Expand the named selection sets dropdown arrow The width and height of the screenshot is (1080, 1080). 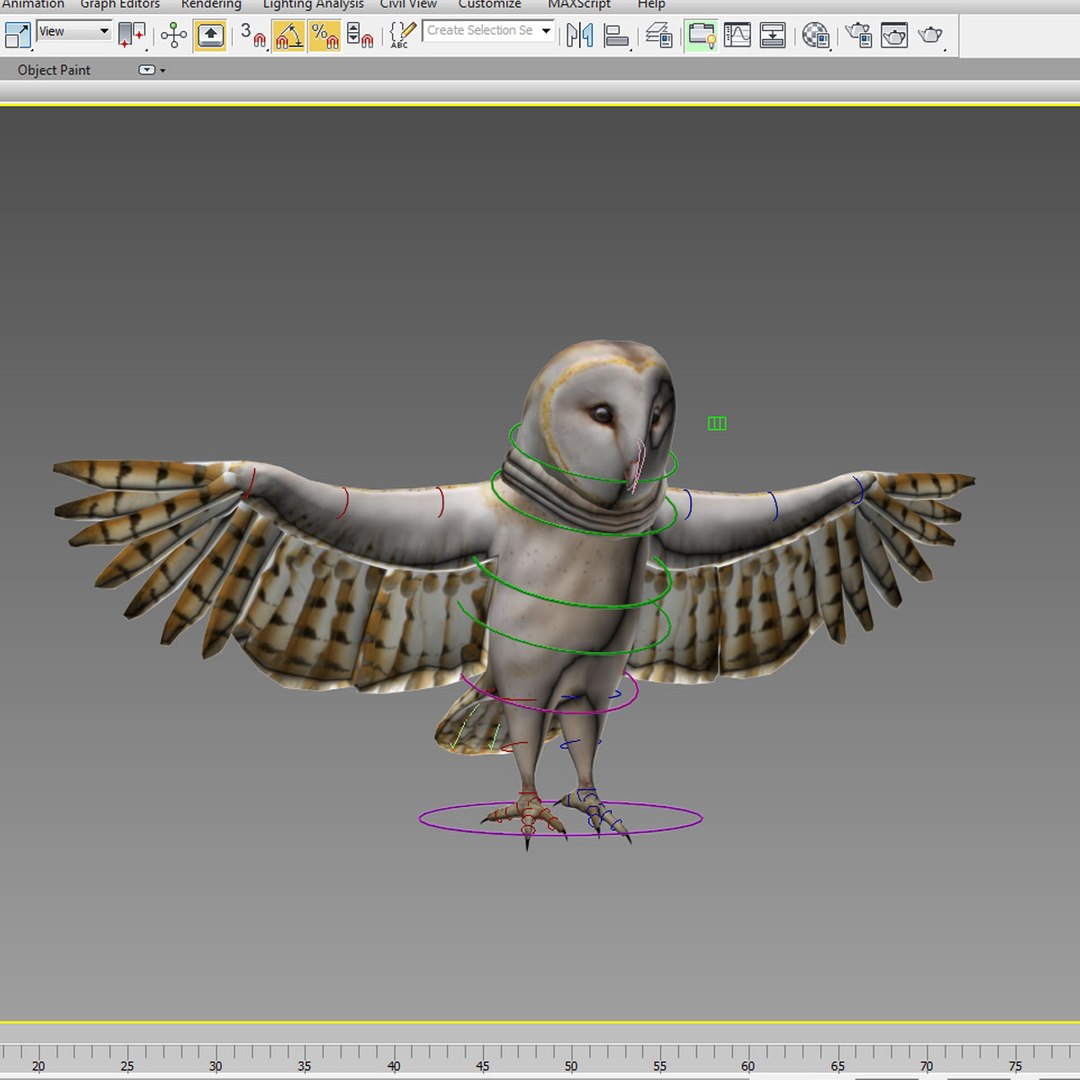pos(546,30)
